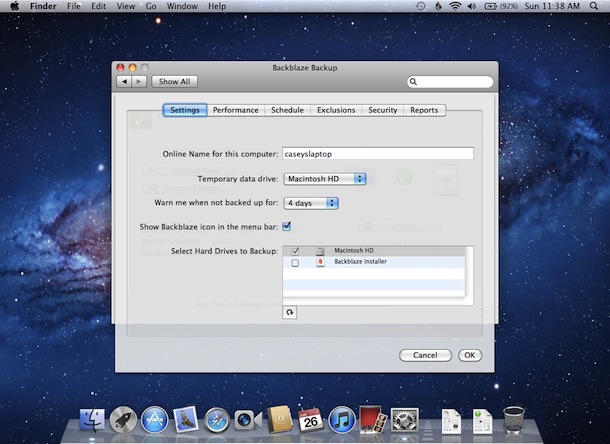Uncheck Show Backblaze icon in menu bar
This screenshot has height=444, width=610.
(x=287, y=227)
